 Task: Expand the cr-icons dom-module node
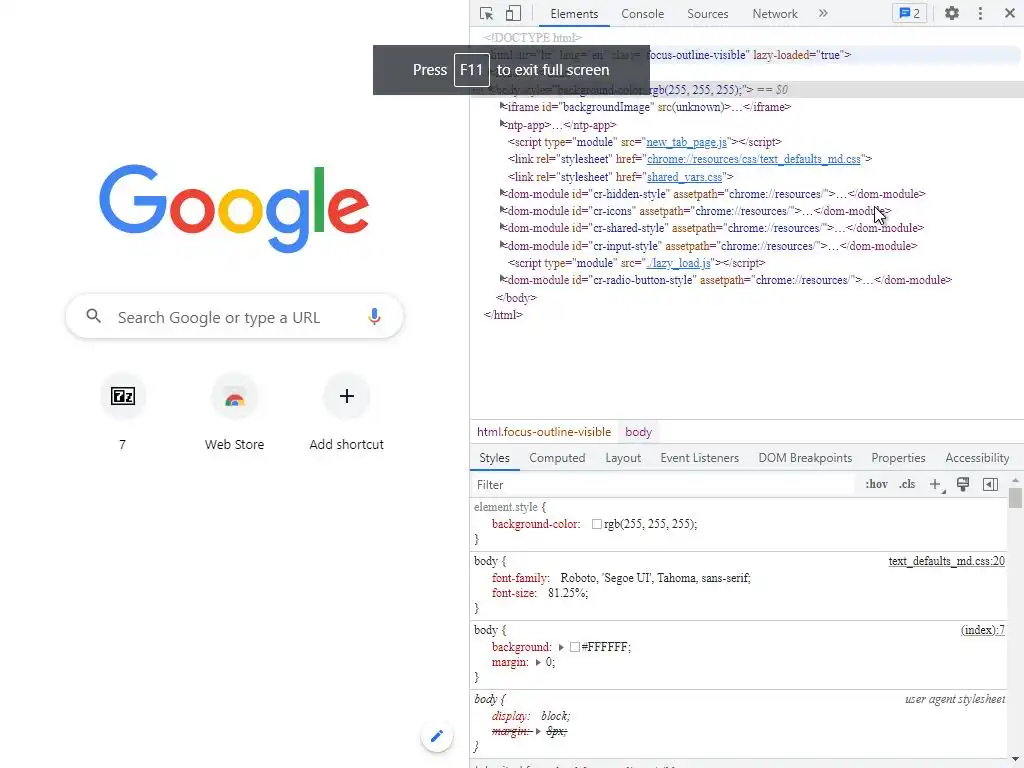pyautogui.click(x=503, y=210)
